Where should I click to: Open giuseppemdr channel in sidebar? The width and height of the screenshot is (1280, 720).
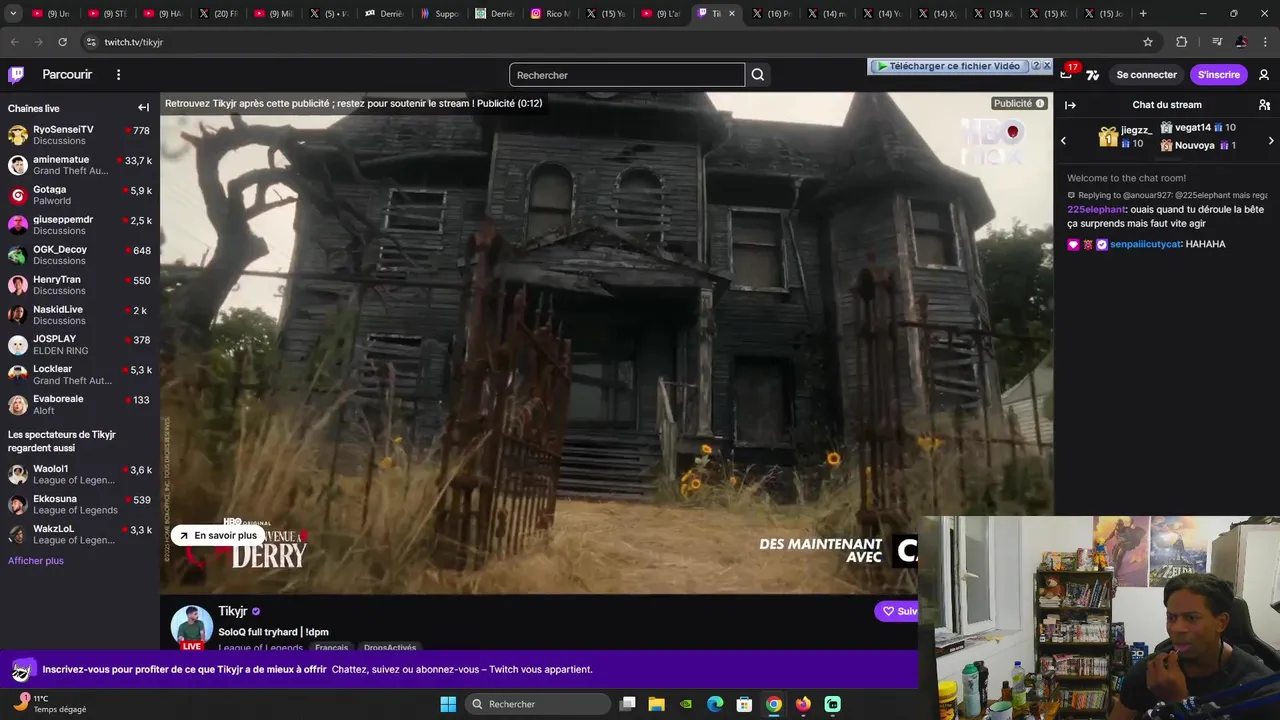click(x=80, y=225)
